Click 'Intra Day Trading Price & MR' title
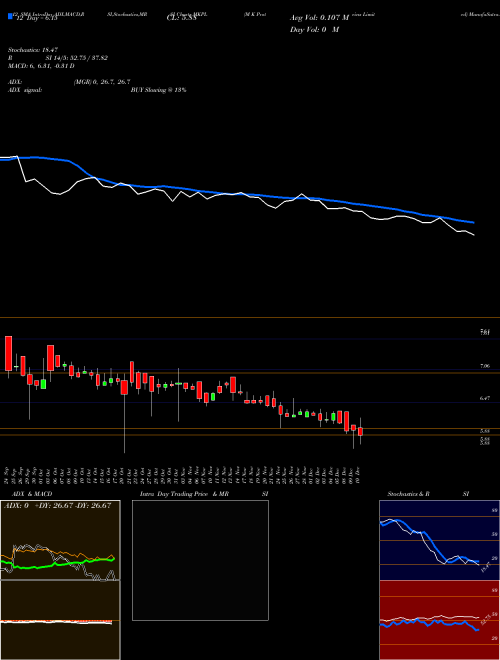Image resolution: width=500 pixels, height=660 pixels. (184, 494)
